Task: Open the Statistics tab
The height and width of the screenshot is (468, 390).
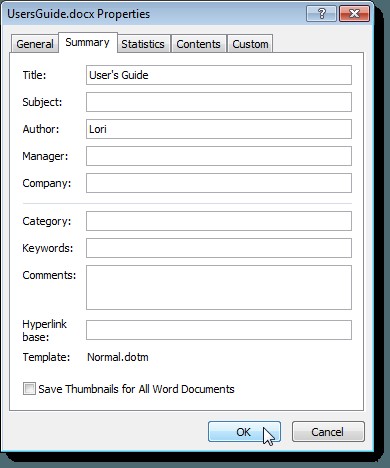Action: click(x=143, y=44)
